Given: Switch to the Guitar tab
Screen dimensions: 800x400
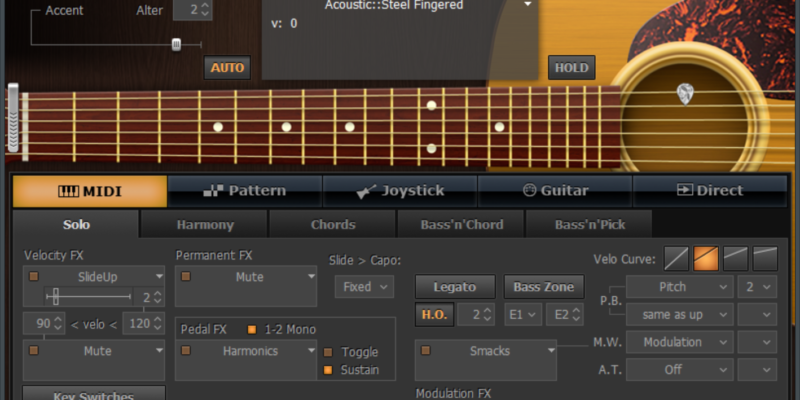Looking at the screenshot, I should coord(555,191).
